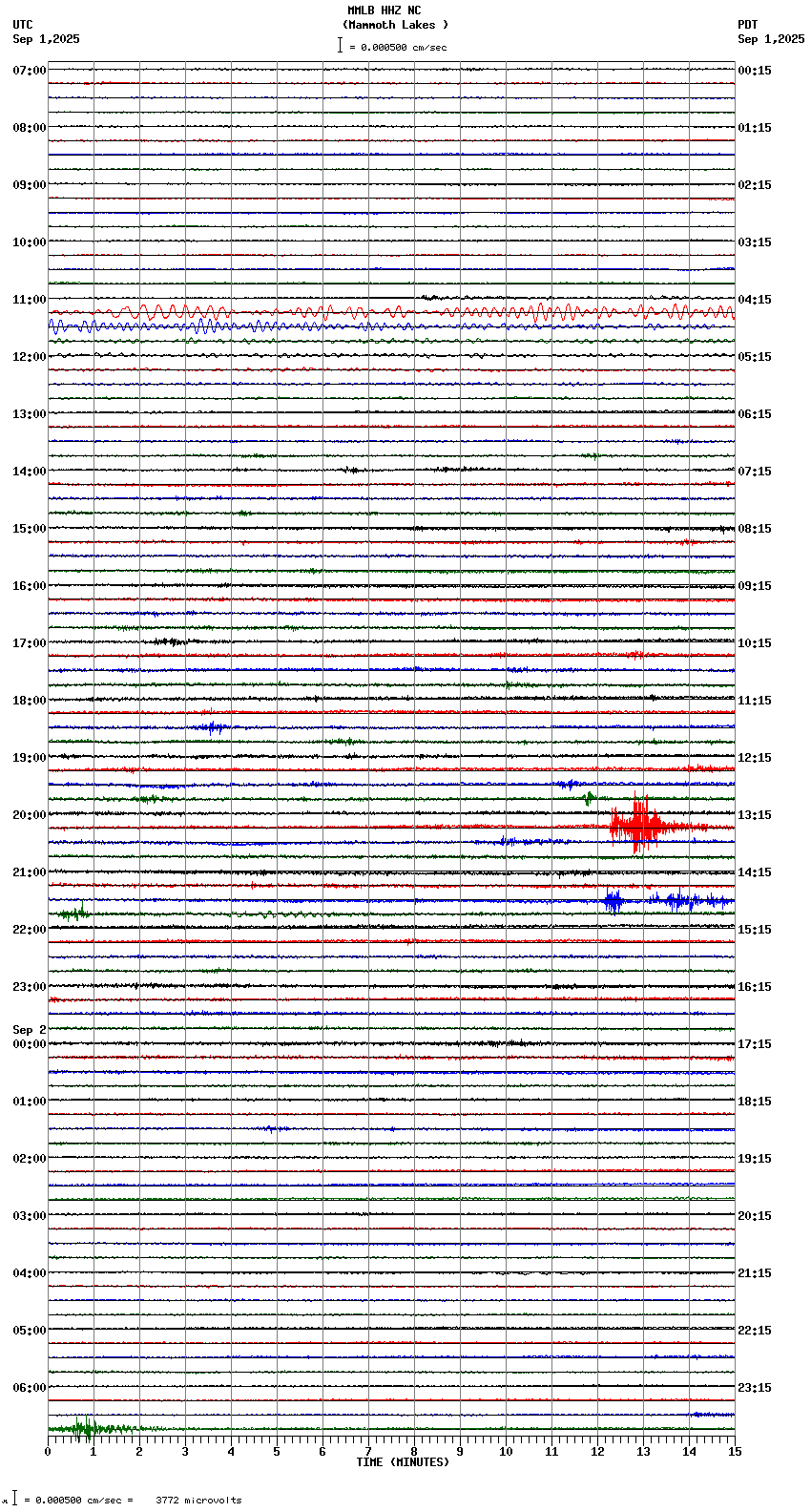Click the 15 minute tick on the time axis
The height and width of the screenshot is (1512, 811).
(735, 1452)
